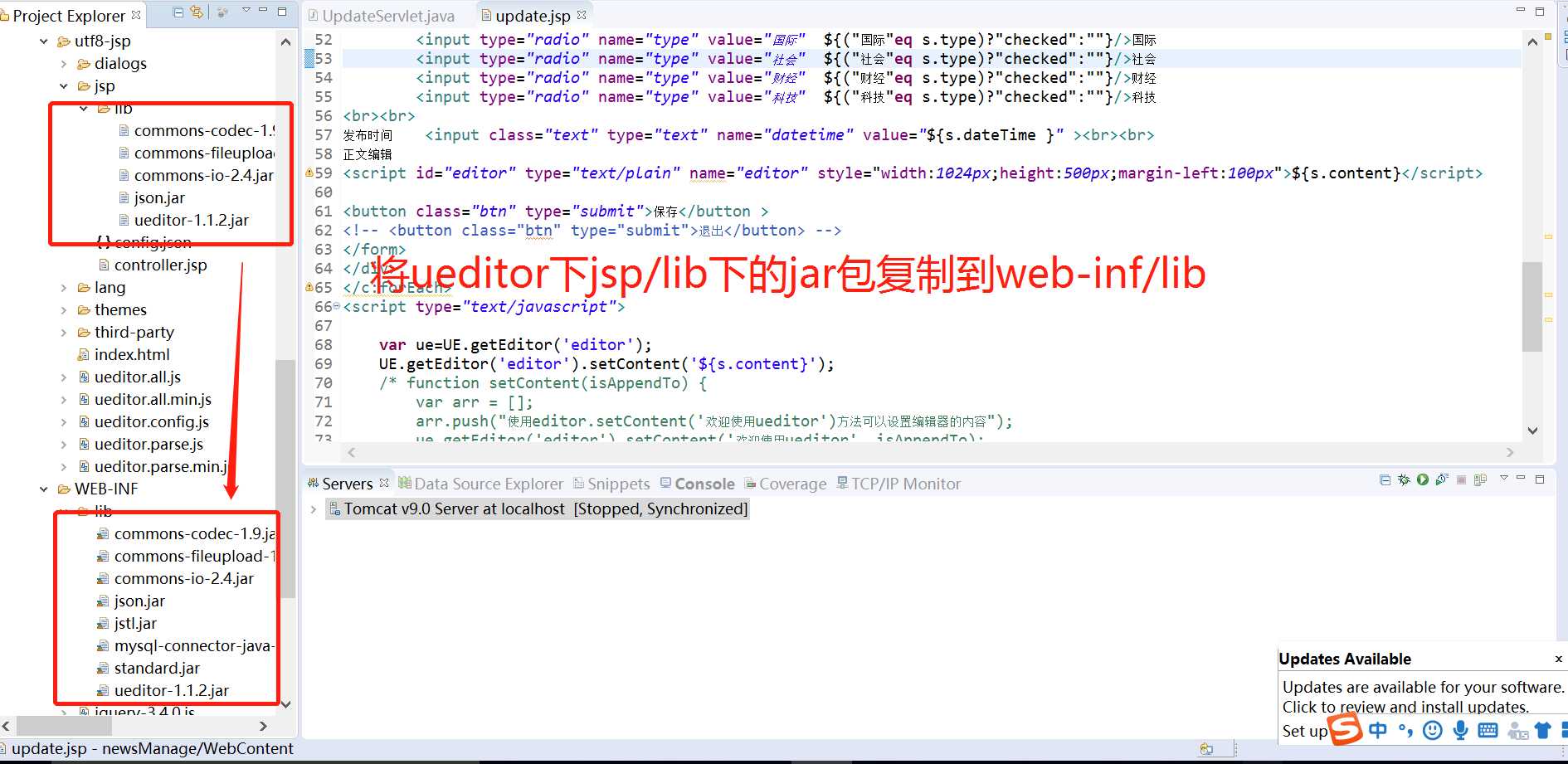This screenshot has height=764, width=1568.
Task: Open Sogou skin shirt icon
Action: click(x=1543, y=730)
